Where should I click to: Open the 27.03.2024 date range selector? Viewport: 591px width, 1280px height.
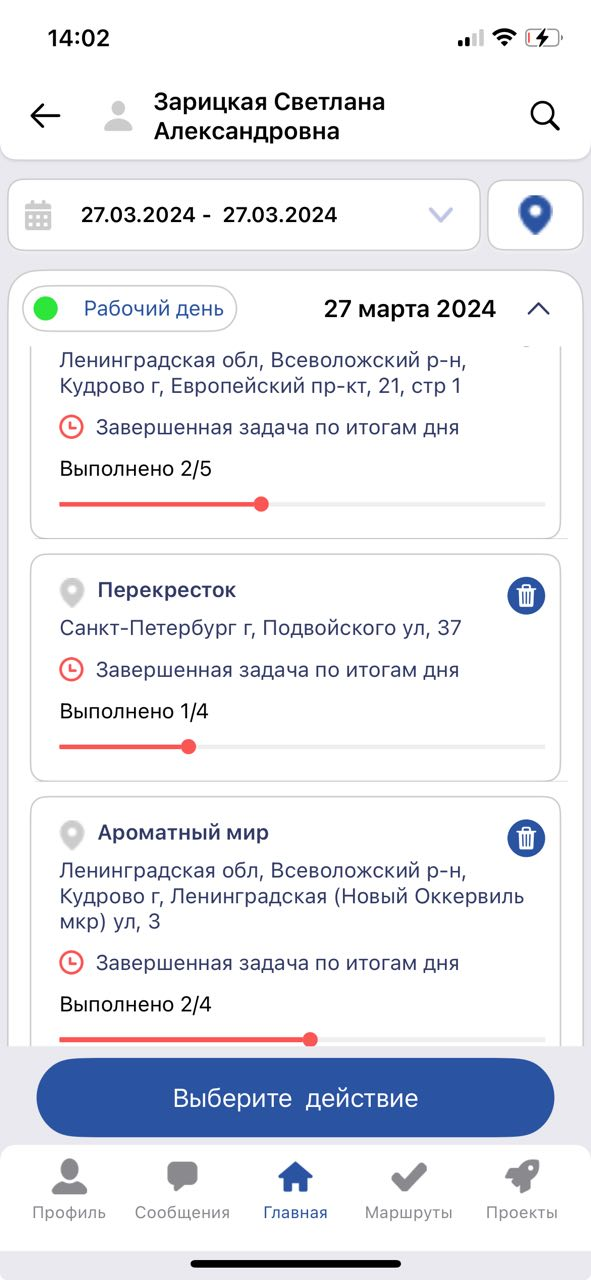(244, 215)
